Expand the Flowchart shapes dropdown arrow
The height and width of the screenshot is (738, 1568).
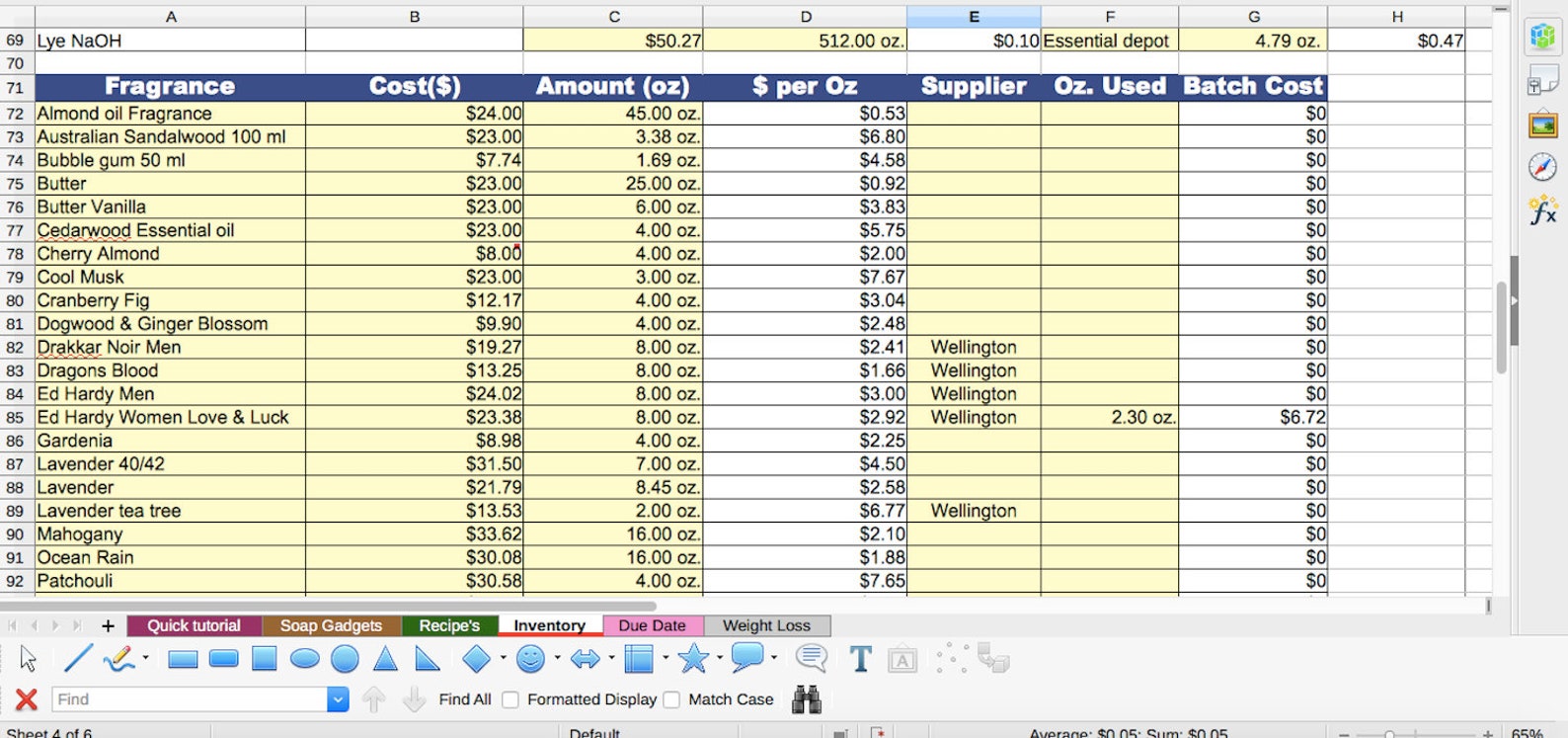pos(666,658)
